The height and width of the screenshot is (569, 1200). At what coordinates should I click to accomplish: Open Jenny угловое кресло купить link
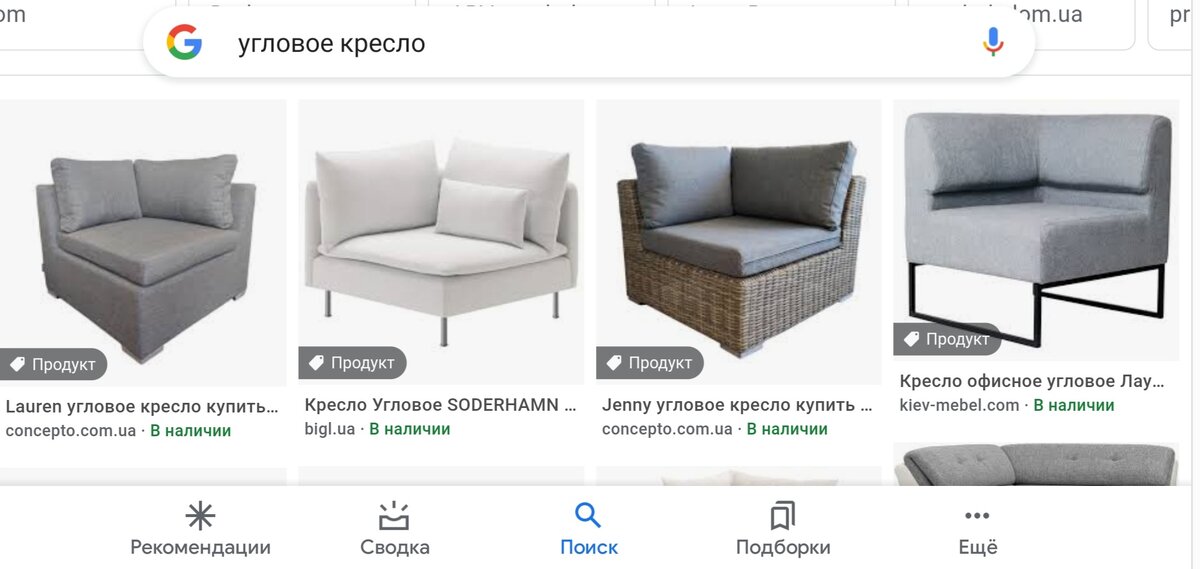pos(736,405)
